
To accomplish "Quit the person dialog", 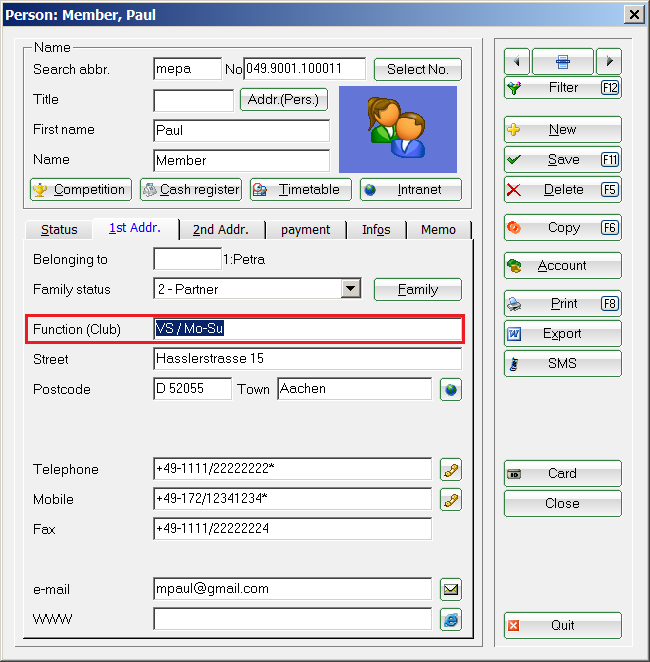I will pos(563,626).
